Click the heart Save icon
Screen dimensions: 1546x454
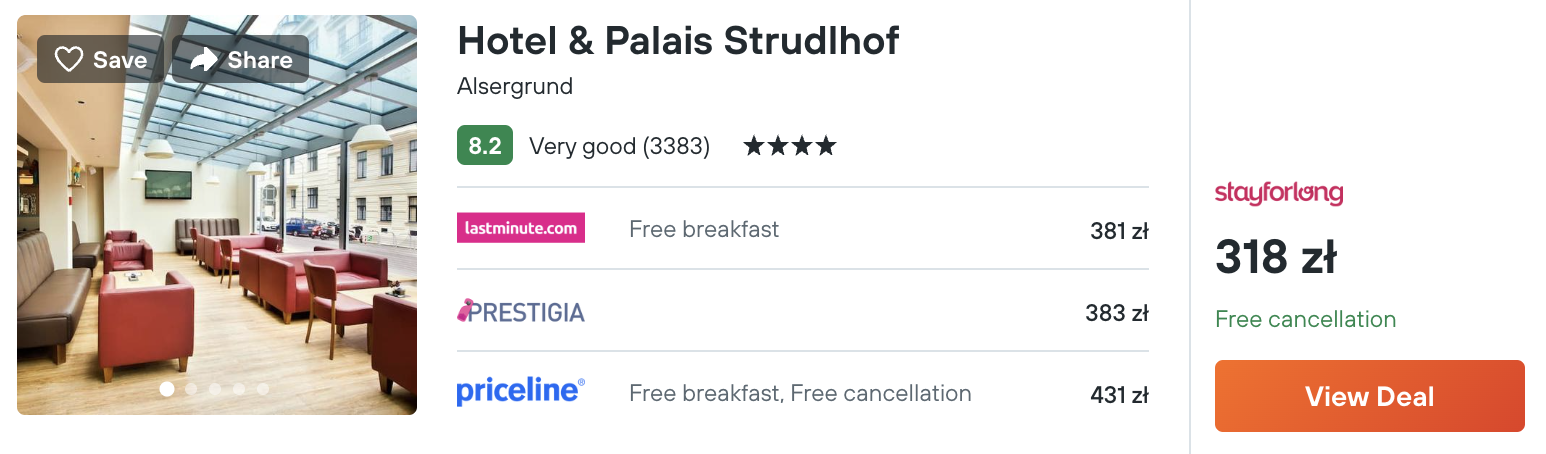(68, 60)
